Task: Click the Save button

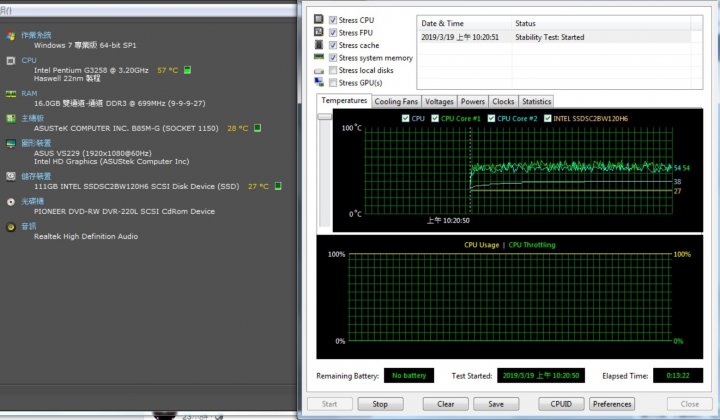Action: (x=496, y=404)
